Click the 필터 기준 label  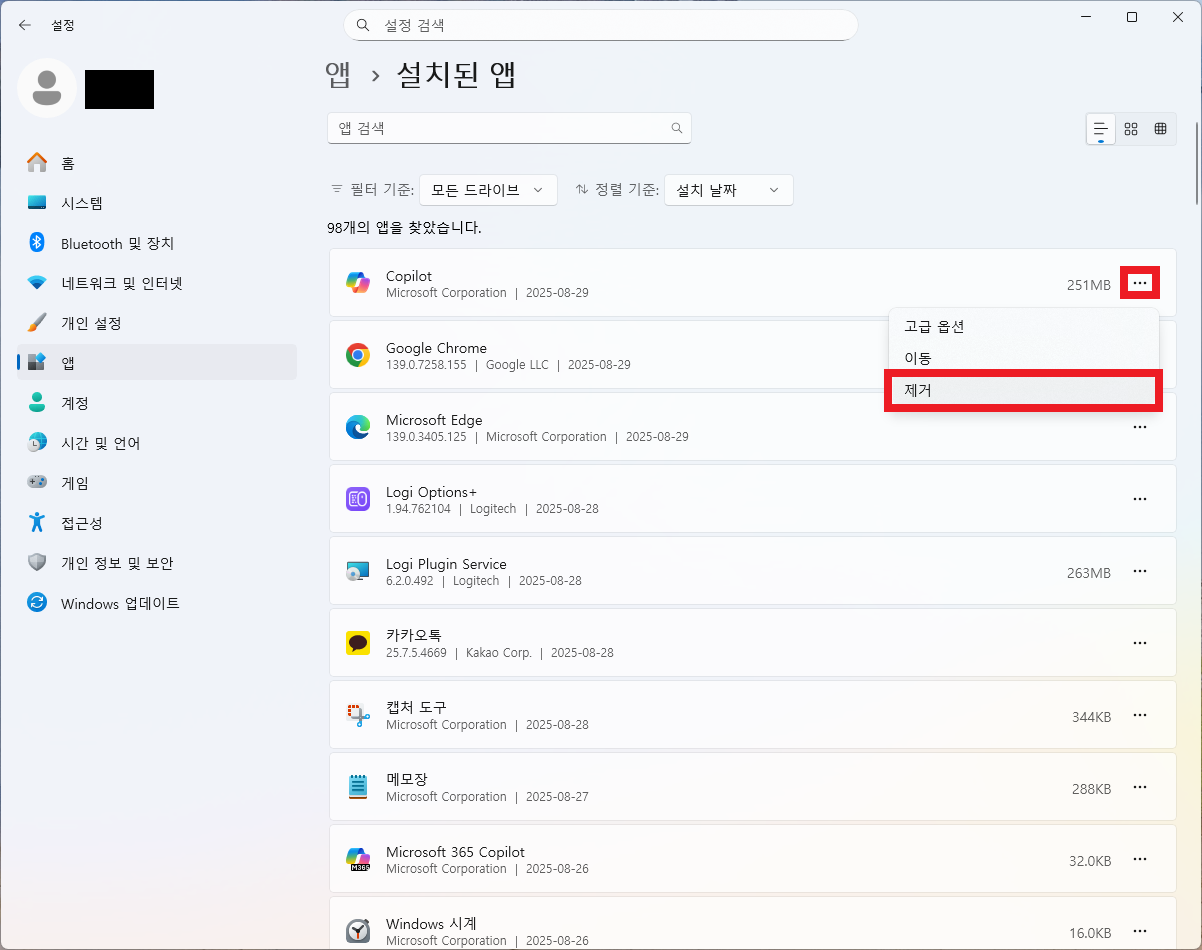pos(381,190)
